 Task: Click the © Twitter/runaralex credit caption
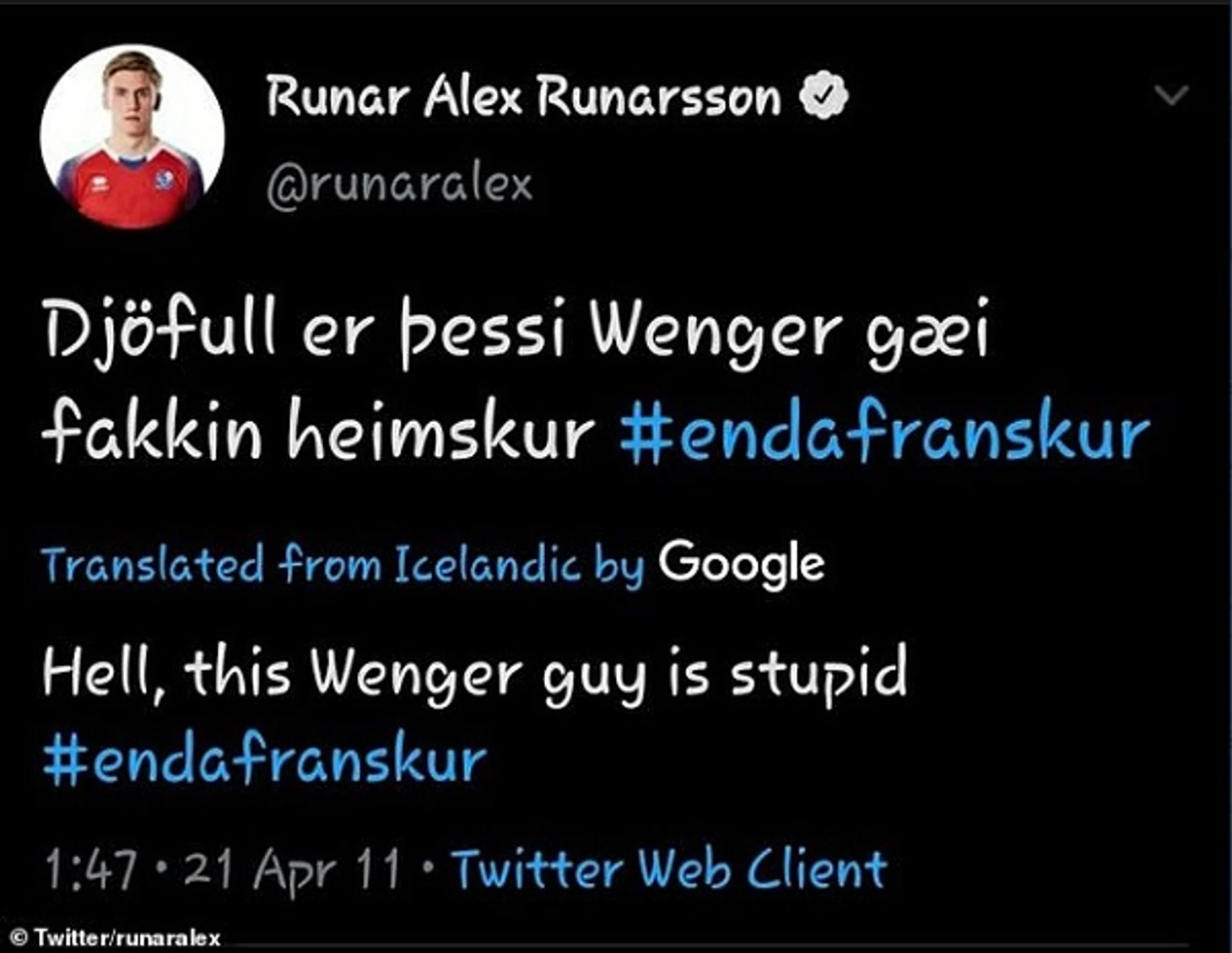tap(116, 937)
